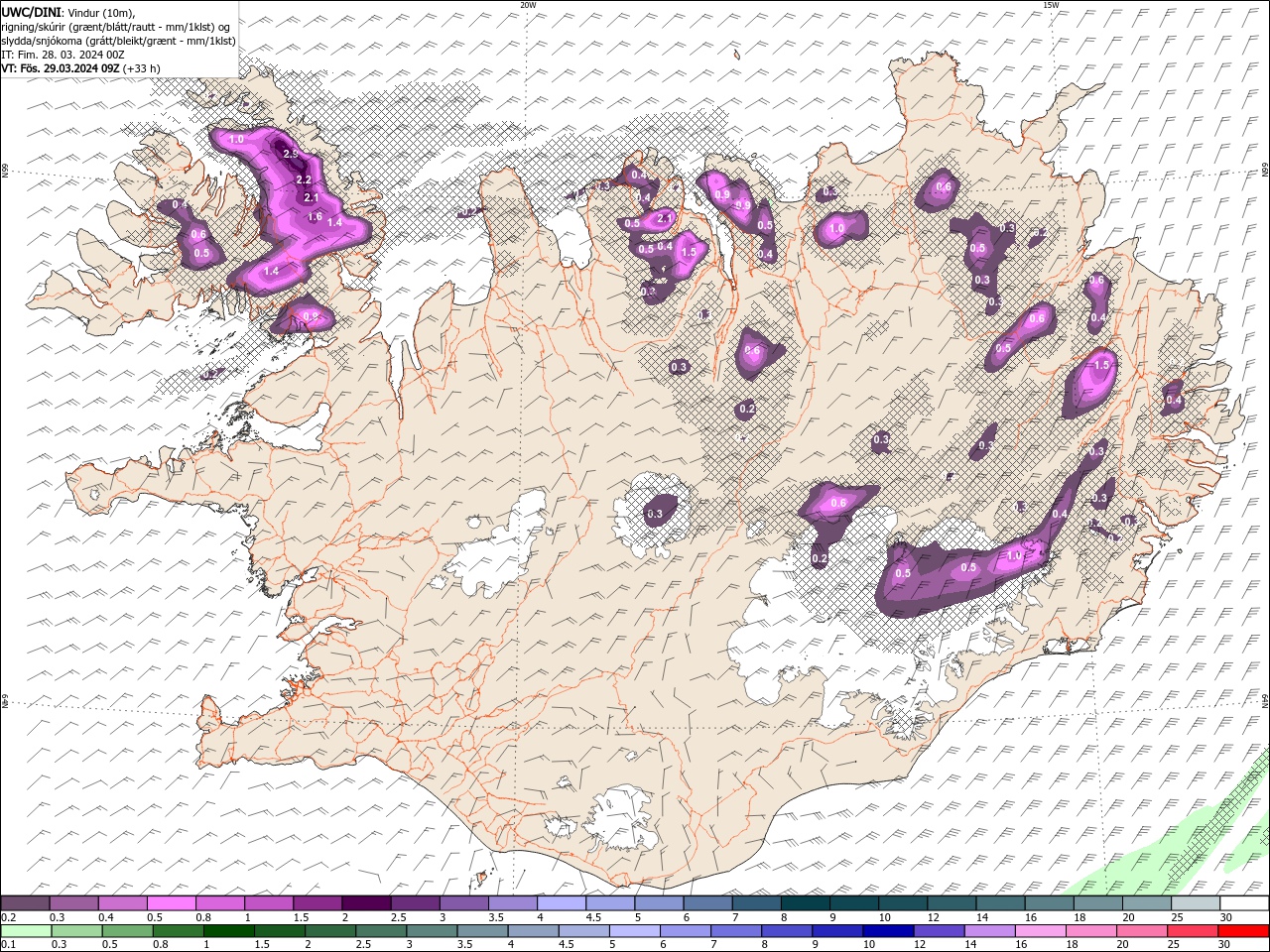Pick upper legend dark teal swatch labeled 9
The image size is (1270, 952).
tap(852, 902)
